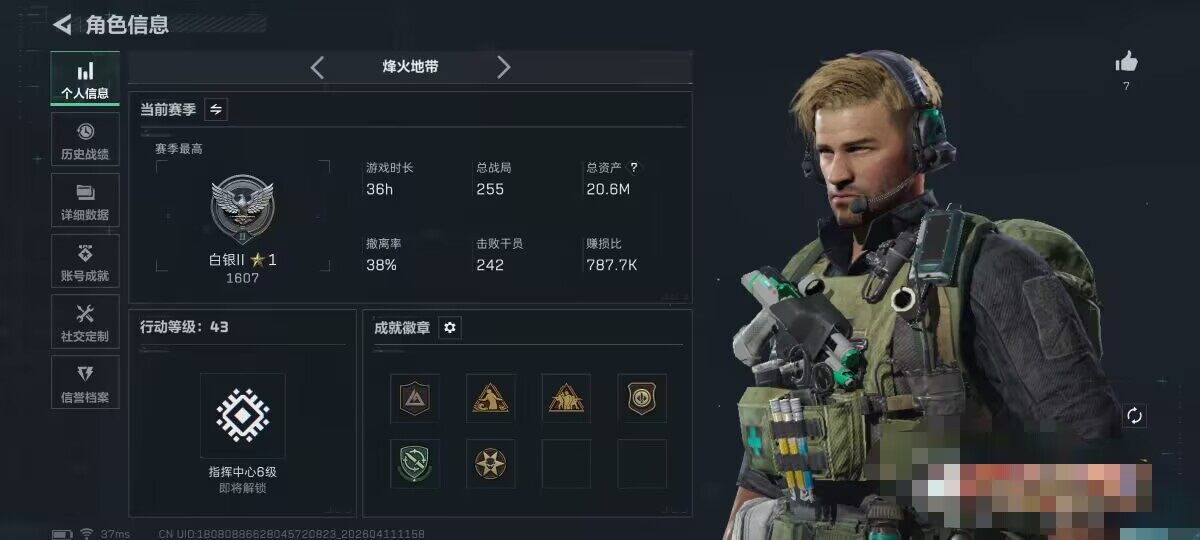Click the first empty badge slot

pos(566,464)
